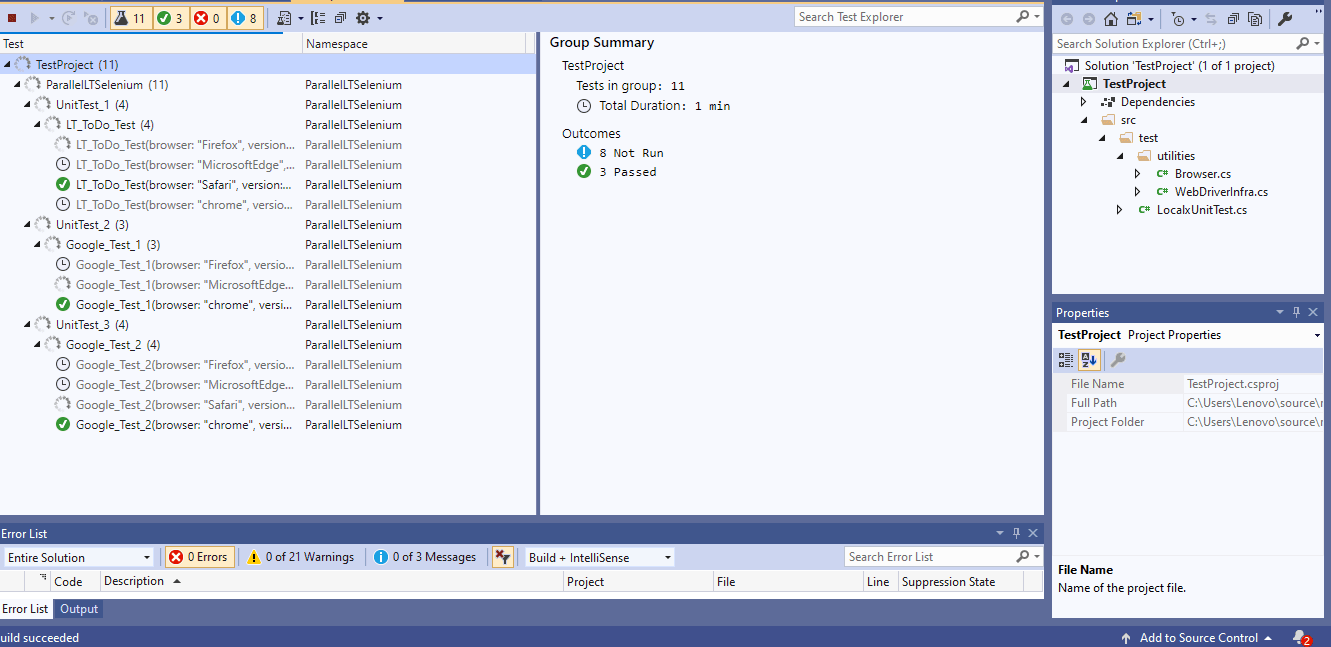This screenshot has width=1331, height=647.
Task: Show all 11 tests filter
Action: [x=131, y=17]
